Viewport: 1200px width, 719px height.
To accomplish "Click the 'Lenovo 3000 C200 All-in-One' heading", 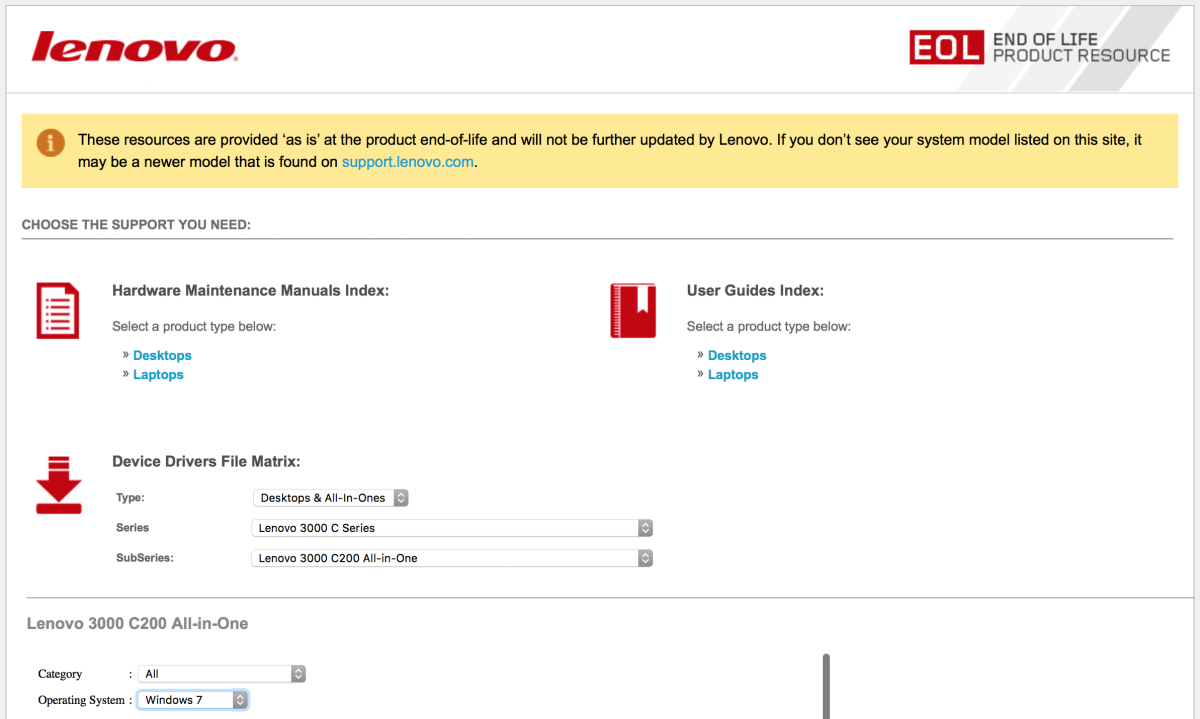I will (x=137, y=623).
